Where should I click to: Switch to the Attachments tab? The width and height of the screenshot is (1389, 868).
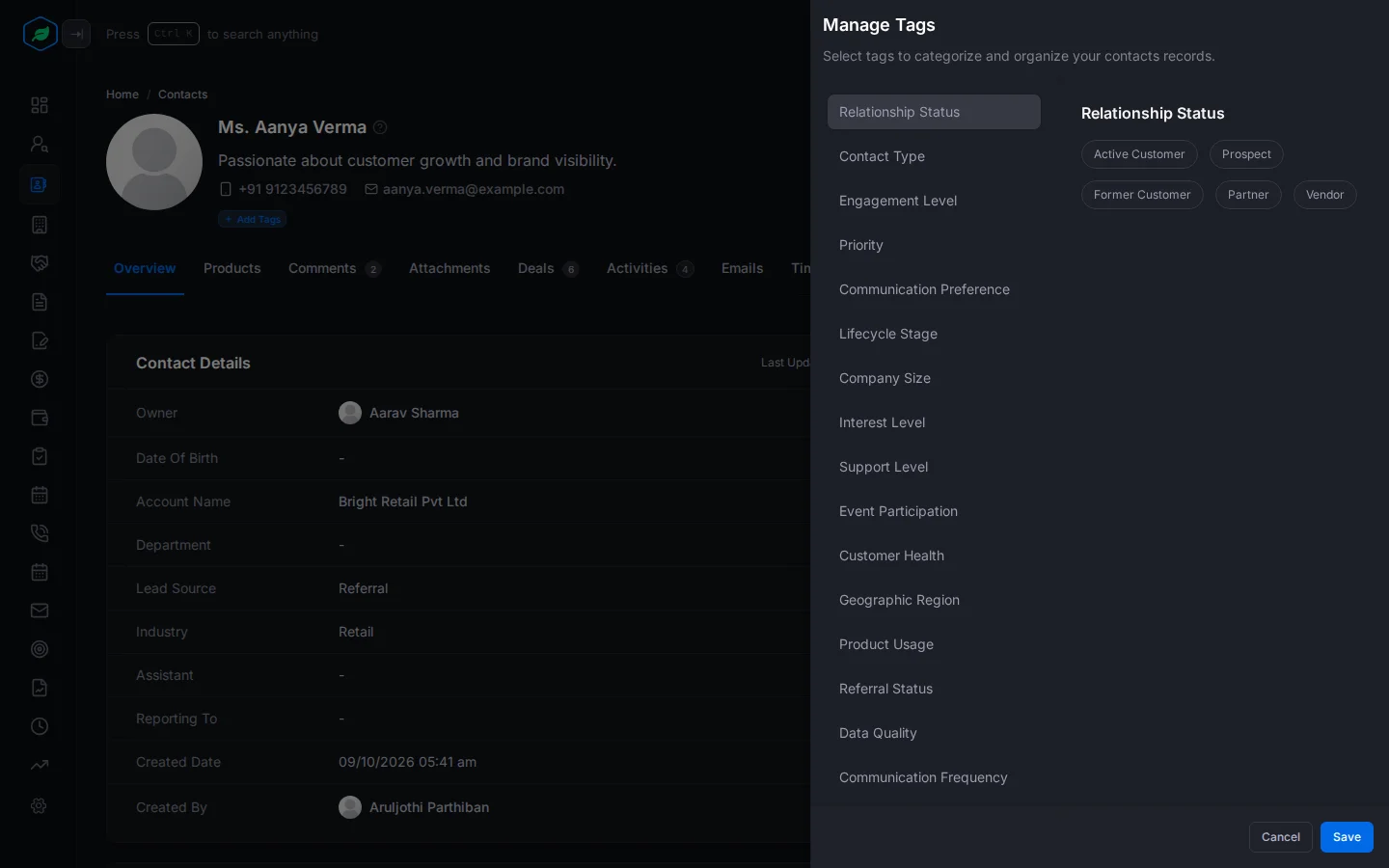449,268
